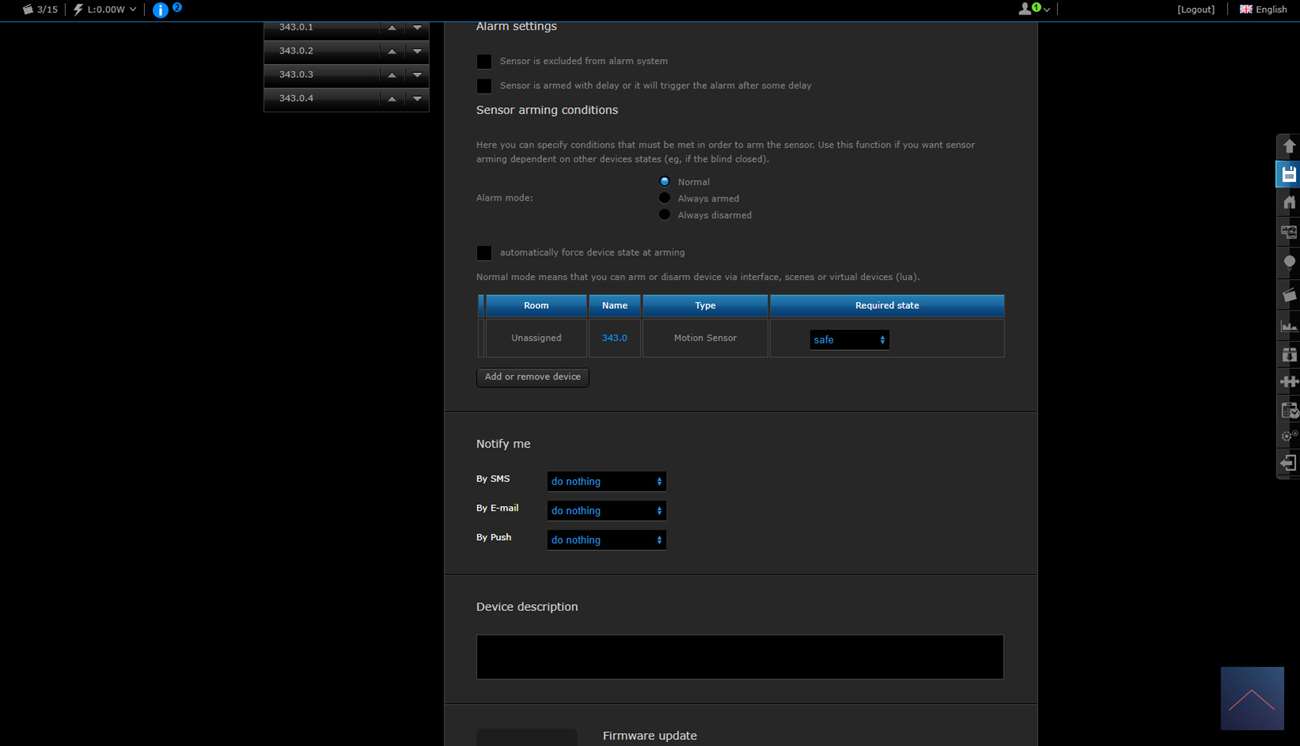Screen dimensions: 1300x746
Task: Click the bar chart sidebar icon
Action: 1288,325
